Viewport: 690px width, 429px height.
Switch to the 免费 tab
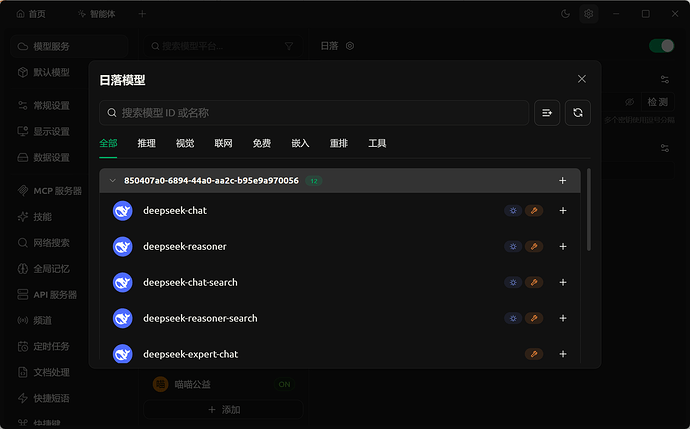[x=262, y=143]
